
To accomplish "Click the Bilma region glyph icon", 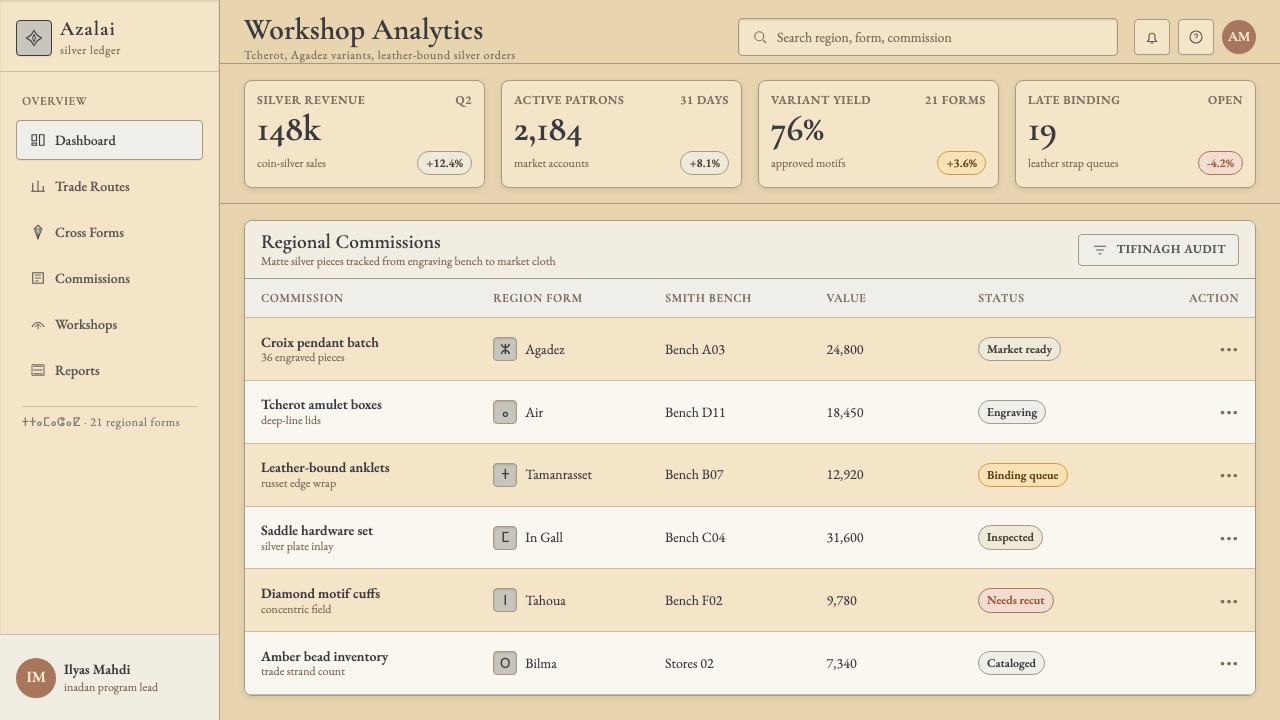I will (x=505, y=663).
